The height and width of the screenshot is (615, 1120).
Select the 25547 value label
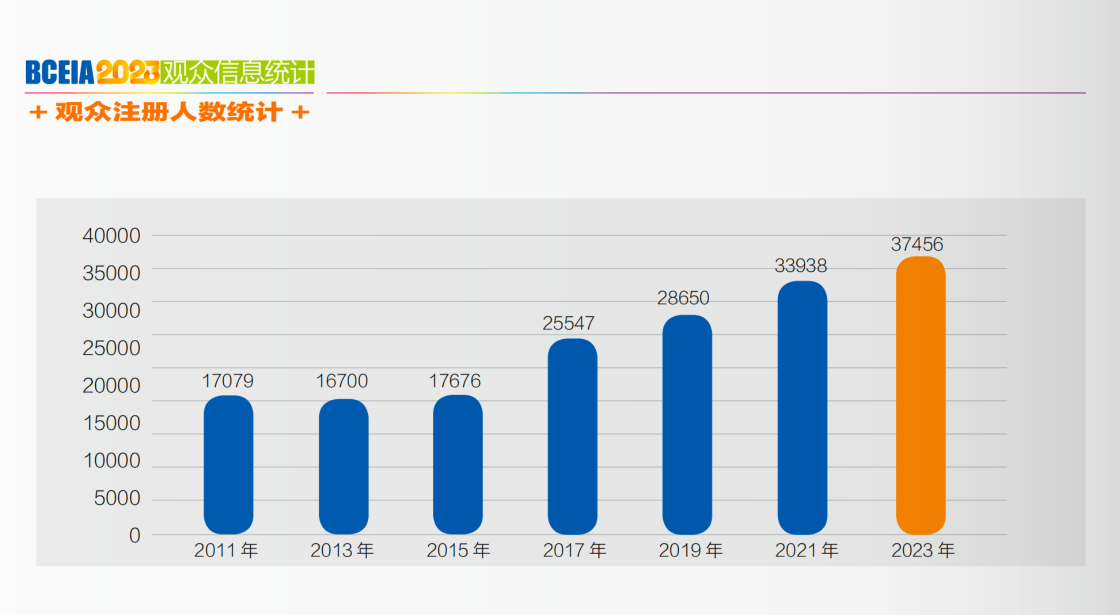(x=568, y=323)
